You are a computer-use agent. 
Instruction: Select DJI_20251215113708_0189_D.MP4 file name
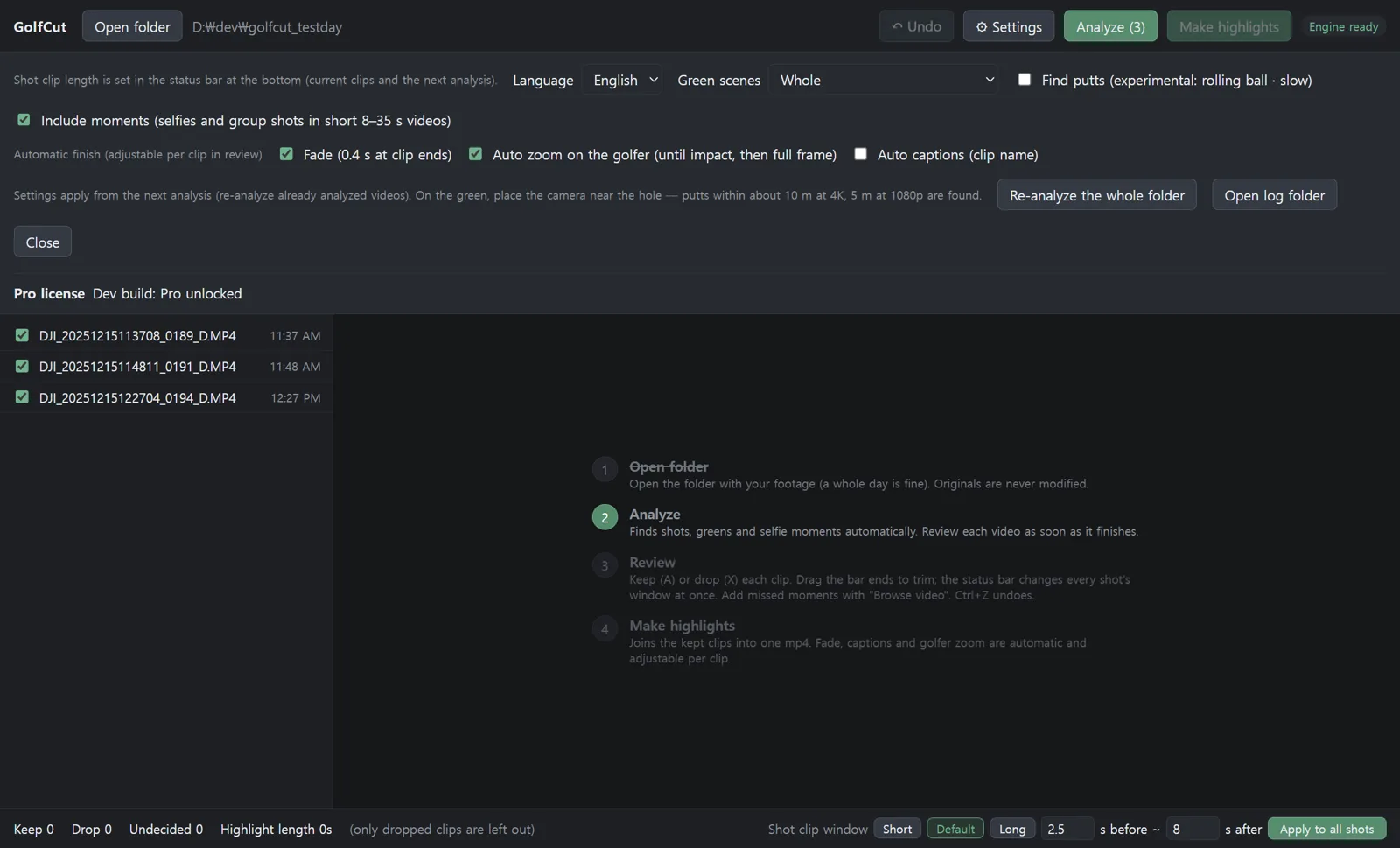click(137, 336)
